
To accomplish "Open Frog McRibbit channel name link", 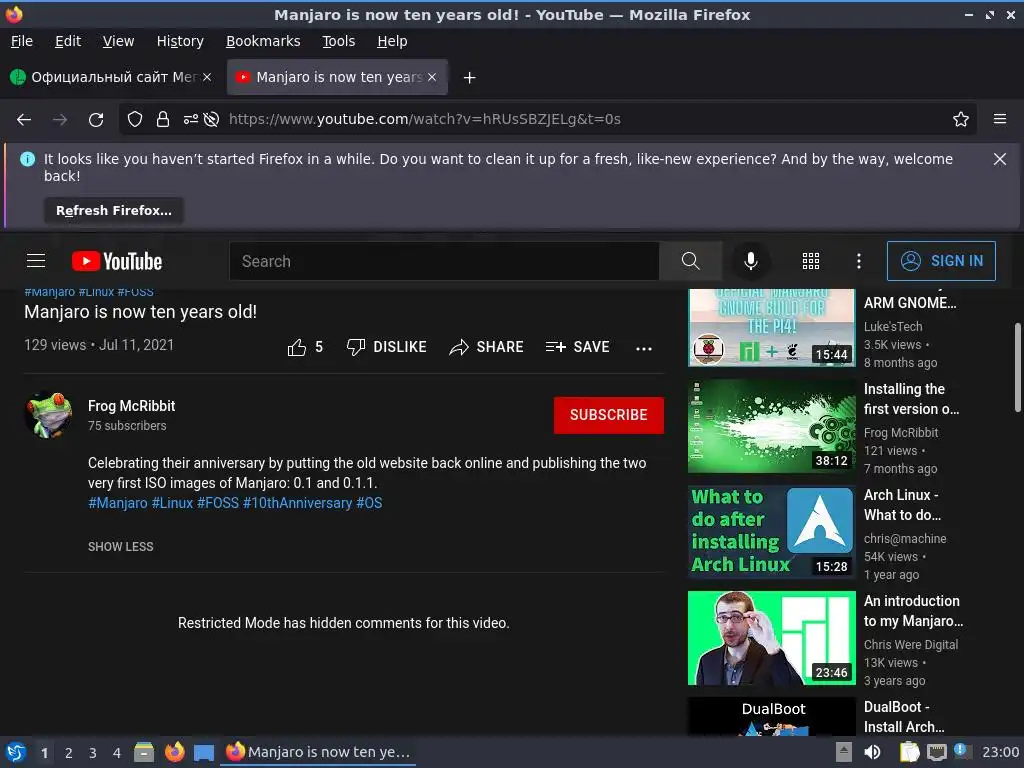I will [x=131, y=406].
